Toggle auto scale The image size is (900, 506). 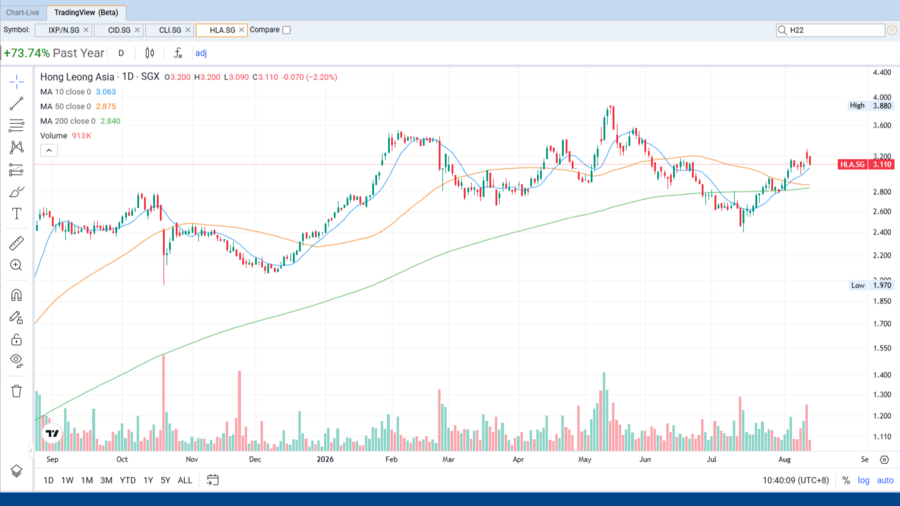(885, 481)
